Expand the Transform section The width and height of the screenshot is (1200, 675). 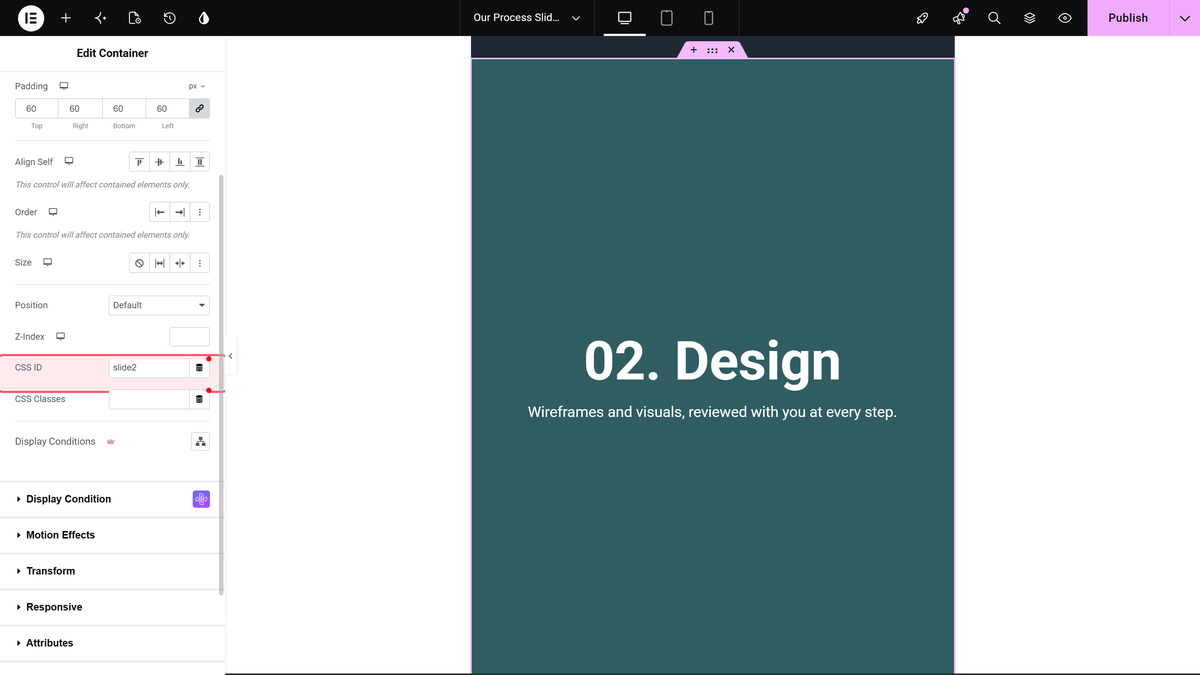[x=110, y=571]
